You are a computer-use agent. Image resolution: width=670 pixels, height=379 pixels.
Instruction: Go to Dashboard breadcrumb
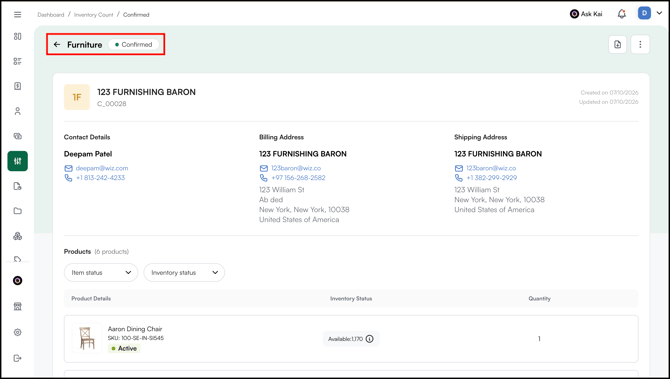(50, 15)
